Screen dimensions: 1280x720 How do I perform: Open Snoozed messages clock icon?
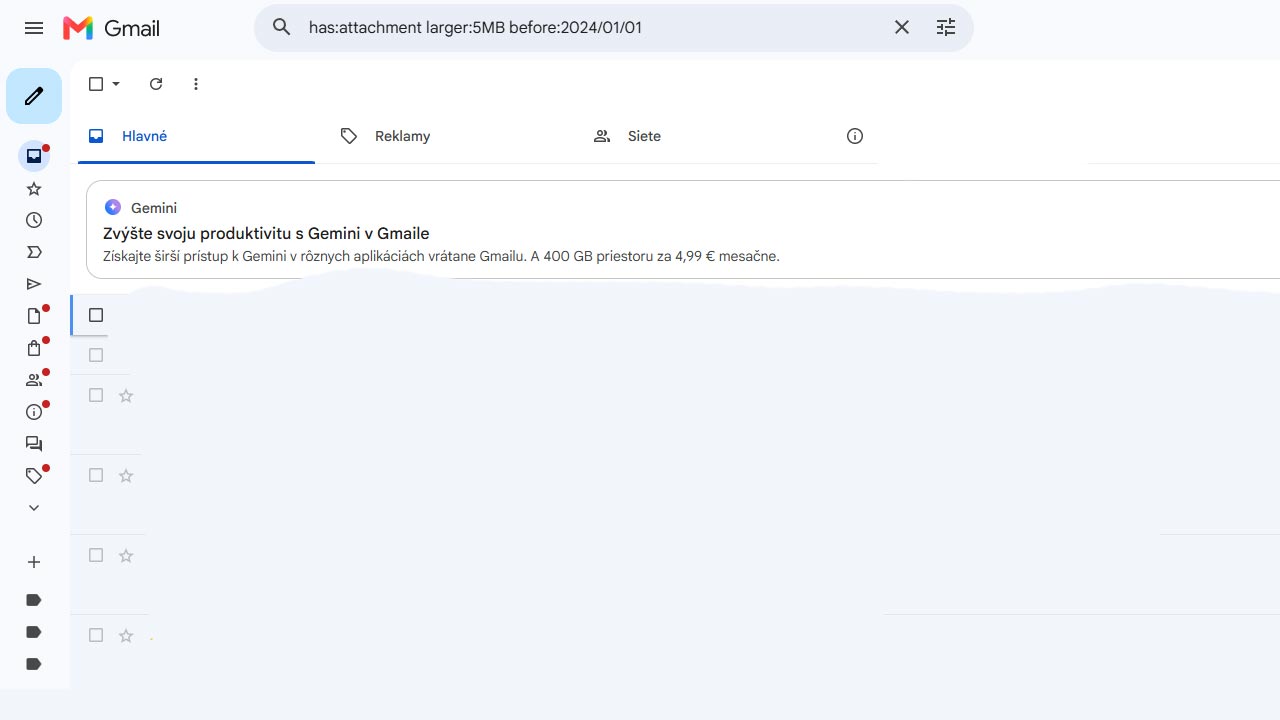click(34, 220)
